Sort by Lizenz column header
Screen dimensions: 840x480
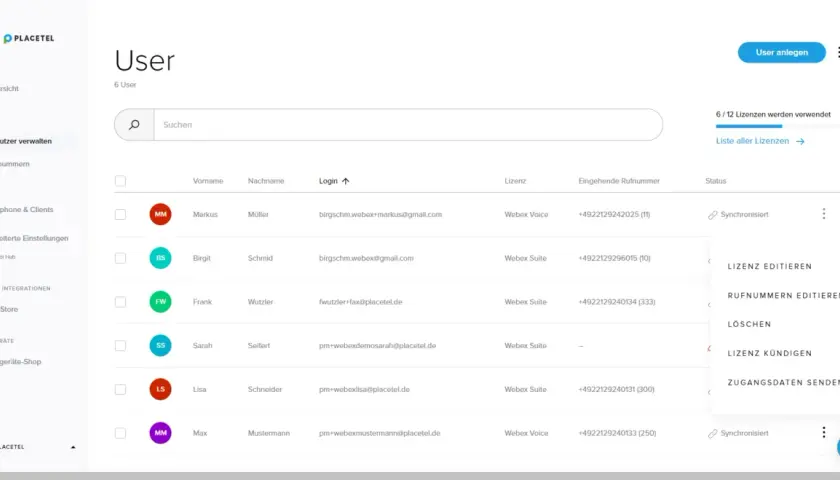[x=515, y=181]
